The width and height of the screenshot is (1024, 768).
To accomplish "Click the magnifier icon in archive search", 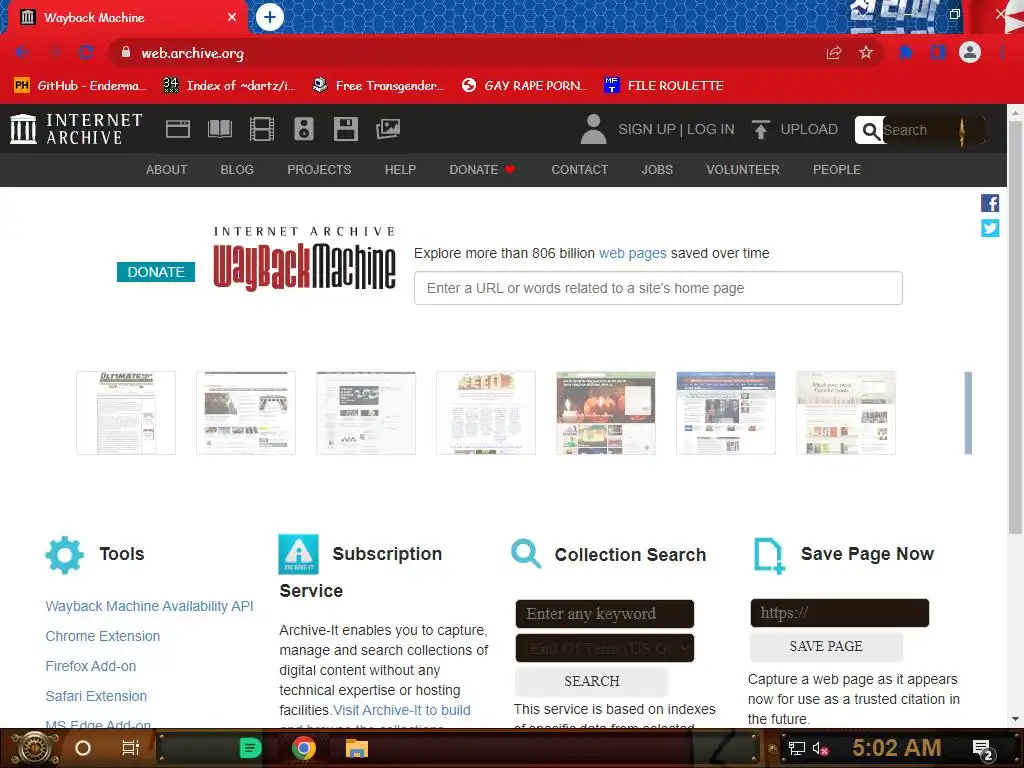I will (x=870, y=131).
